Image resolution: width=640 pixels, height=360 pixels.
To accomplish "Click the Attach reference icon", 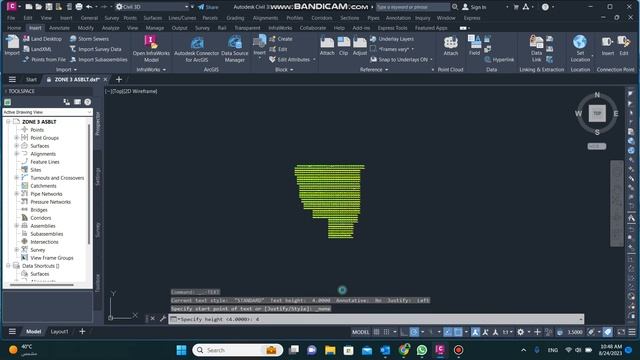I will point(327,46).
